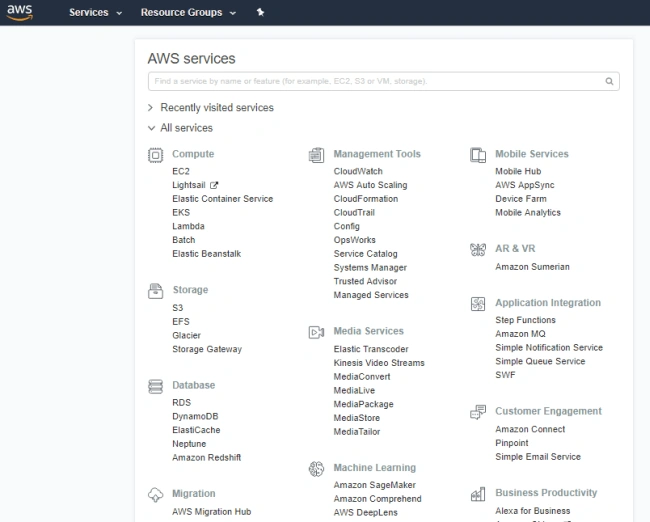Open the EKS service

click(181, 213)
